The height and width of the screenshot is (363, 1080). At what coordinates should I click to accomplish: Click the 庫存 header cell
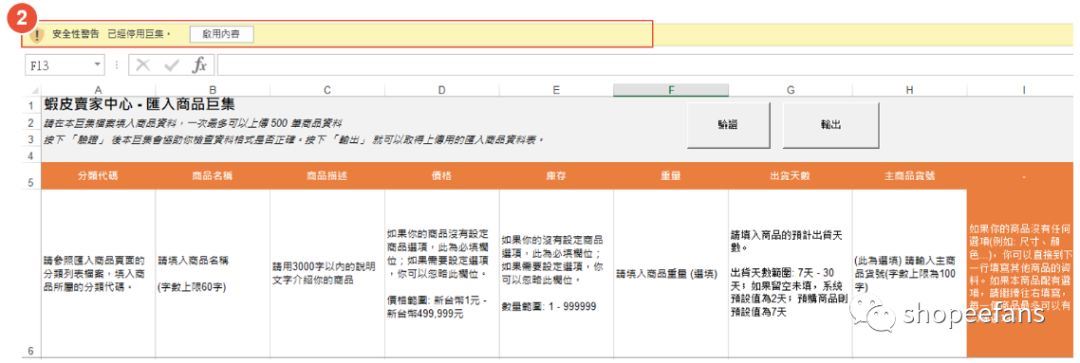pos(556,176)
